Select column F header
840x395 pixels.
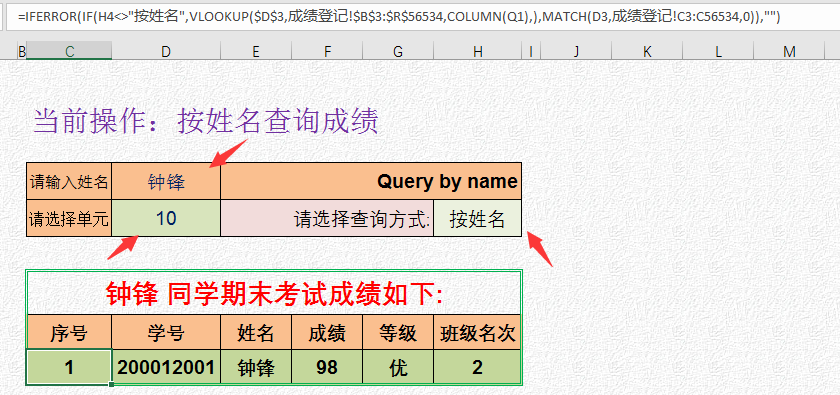coord(327,51)
